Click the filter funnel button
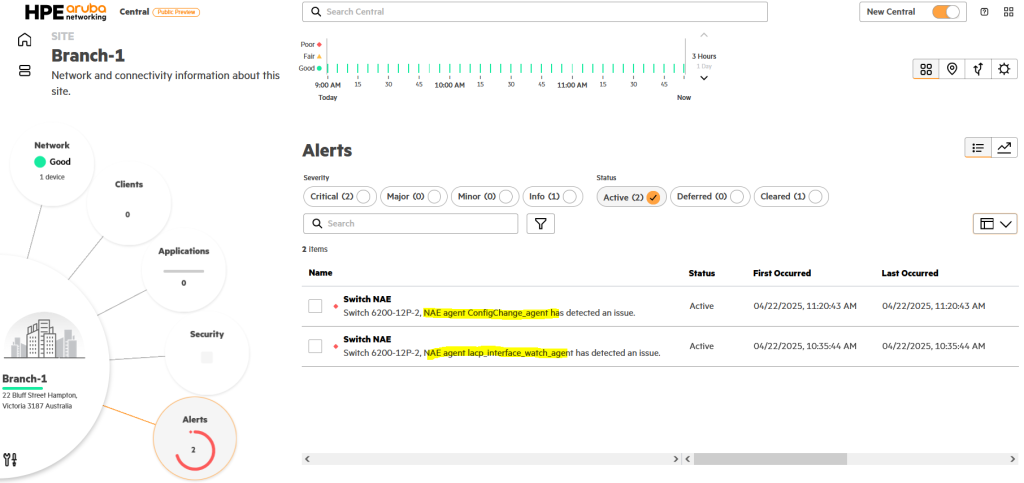Image resolution: width=1024 pixels, height=483 pixels. [540, 223]
